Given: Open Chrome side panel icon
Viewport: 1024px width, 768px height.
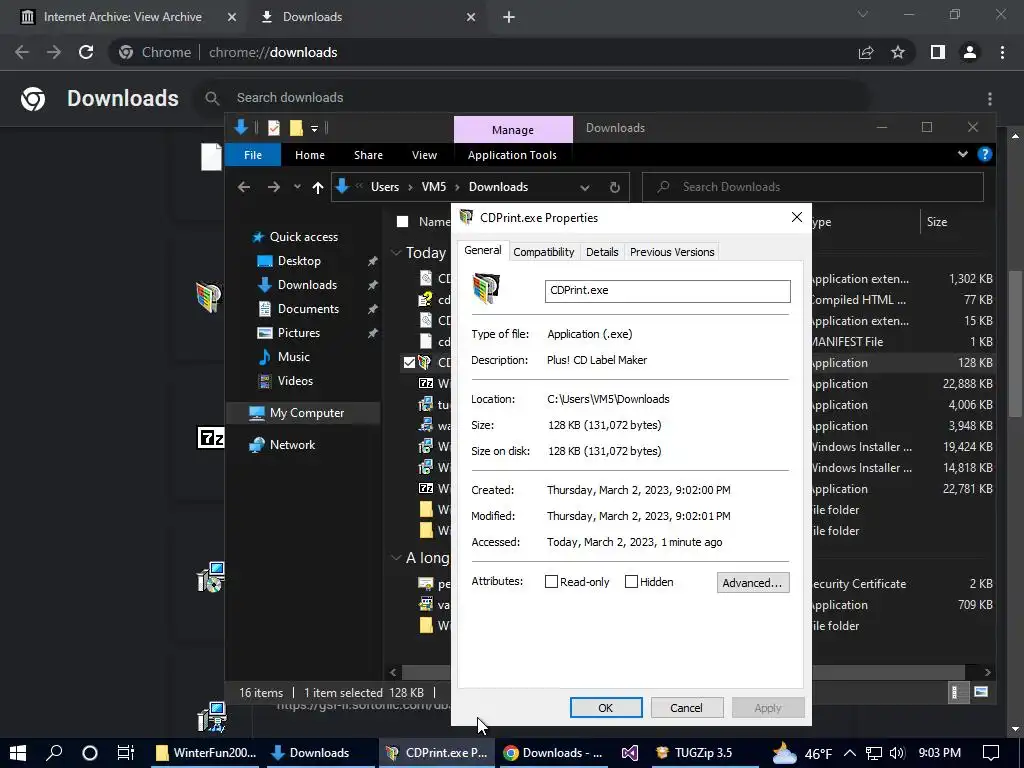Looking at the screenshot, I should (938, 52).
